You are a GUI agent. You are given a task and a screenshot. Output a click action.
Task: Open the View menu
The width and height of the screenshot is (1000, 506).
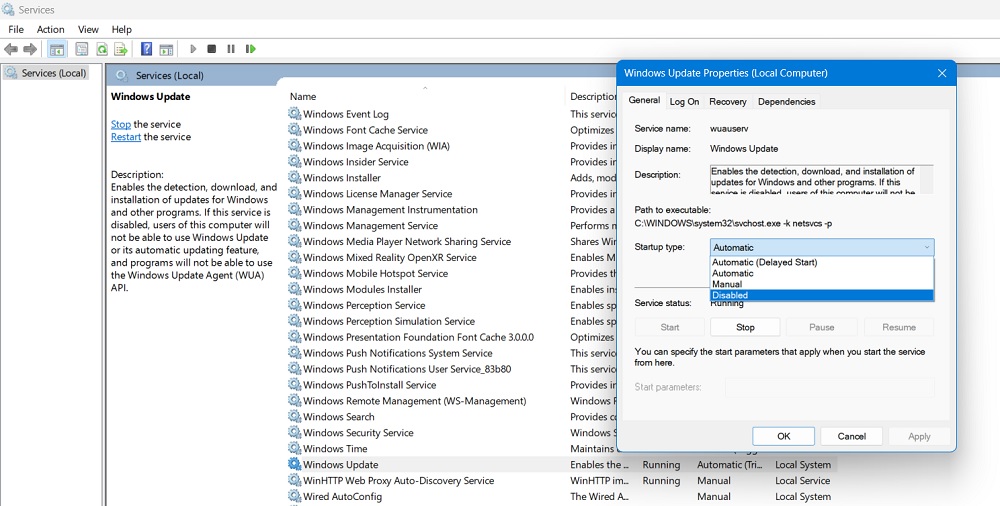point(88,29)
